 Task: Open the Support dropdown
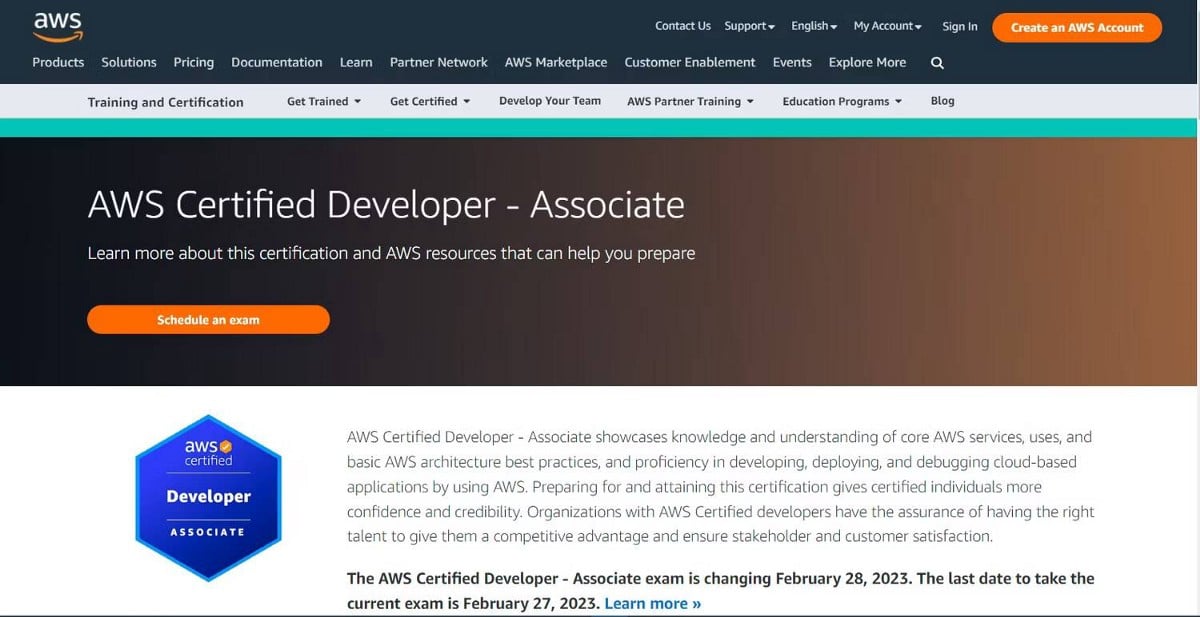750,26
